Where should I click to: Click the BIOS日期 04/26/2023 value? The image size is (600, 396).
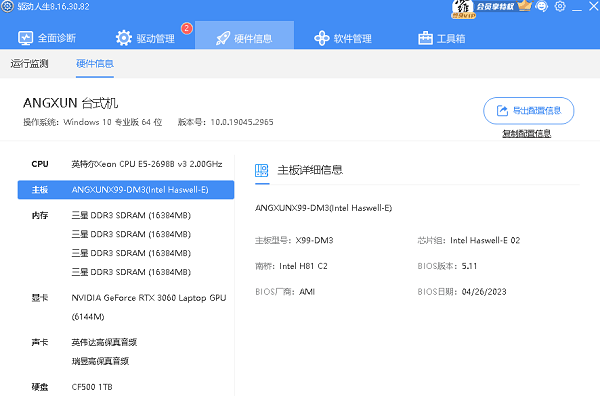(484, 292)
